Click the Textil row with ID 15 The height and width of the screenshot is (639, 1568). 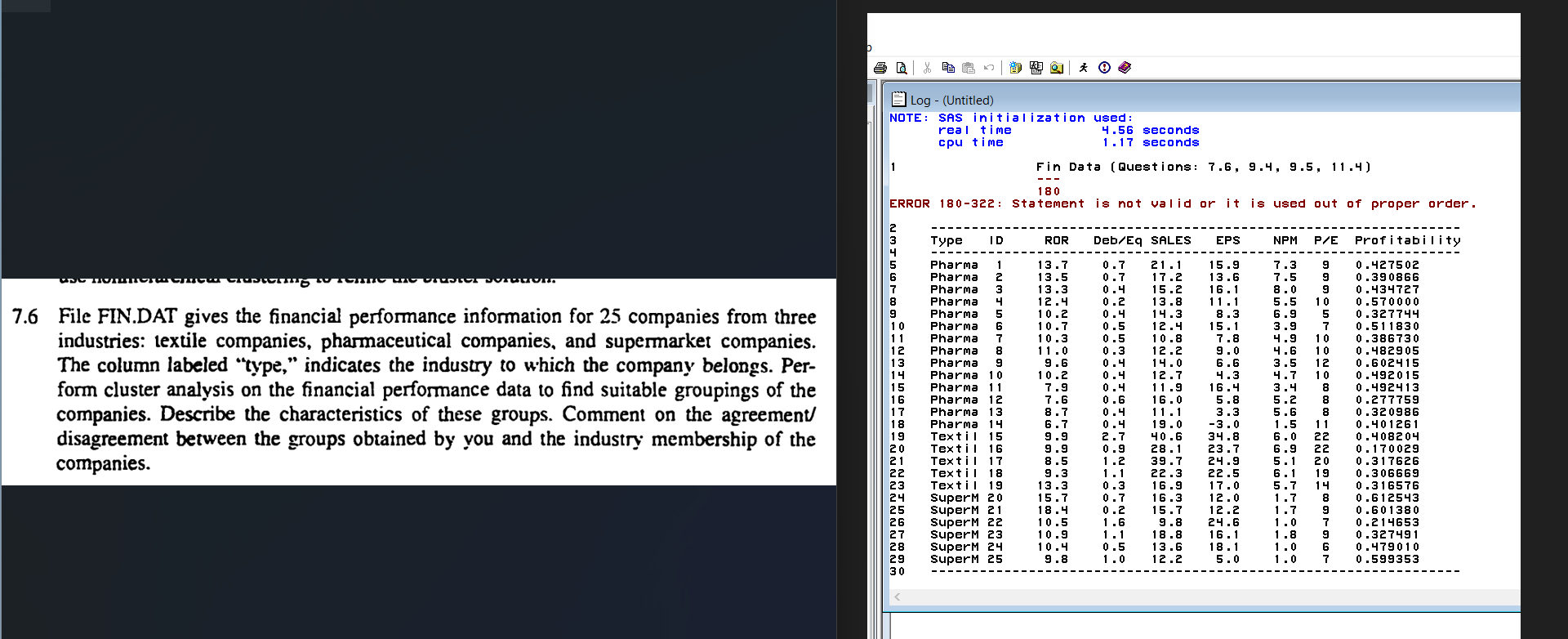[x=1174, y=436]
